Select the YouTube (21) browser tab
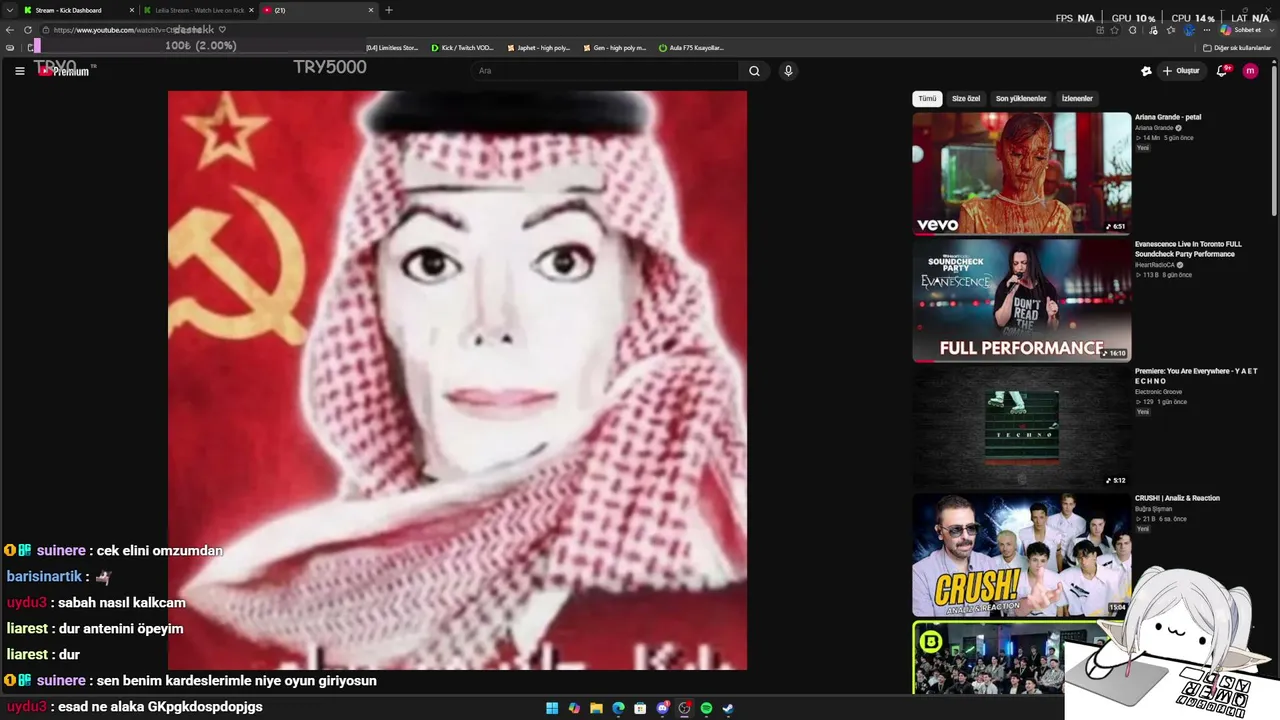Screen dimensions: 1280x720 click(318, 10)
